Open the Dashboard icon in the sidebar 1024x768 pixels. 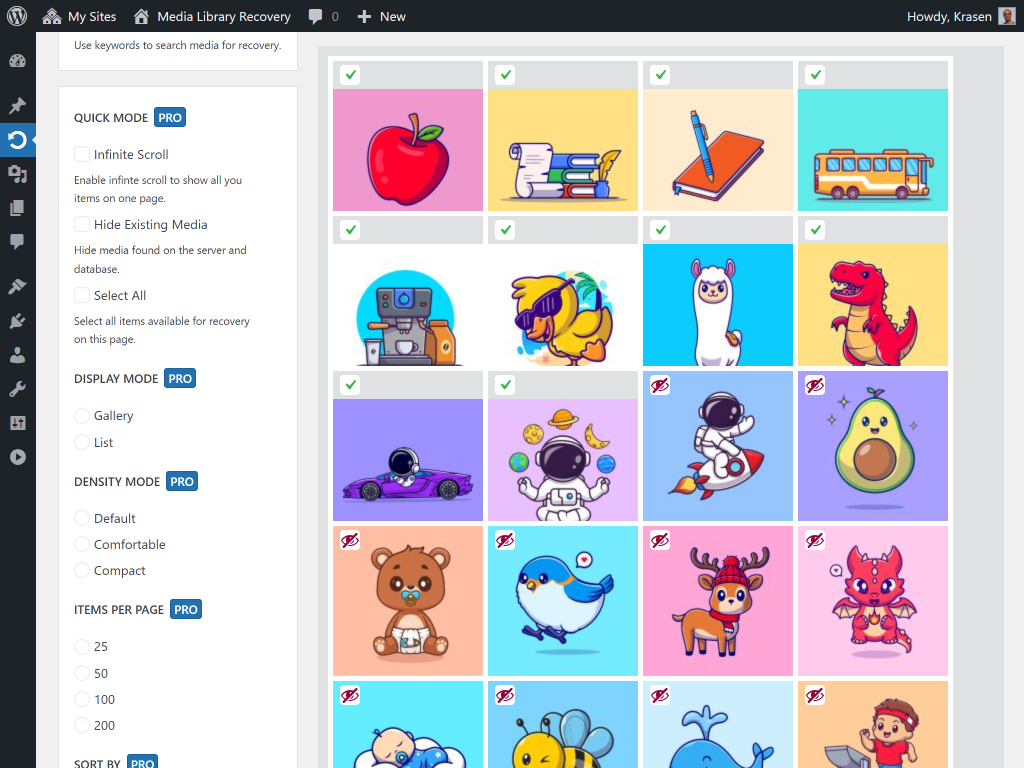[x=18, y=61]
